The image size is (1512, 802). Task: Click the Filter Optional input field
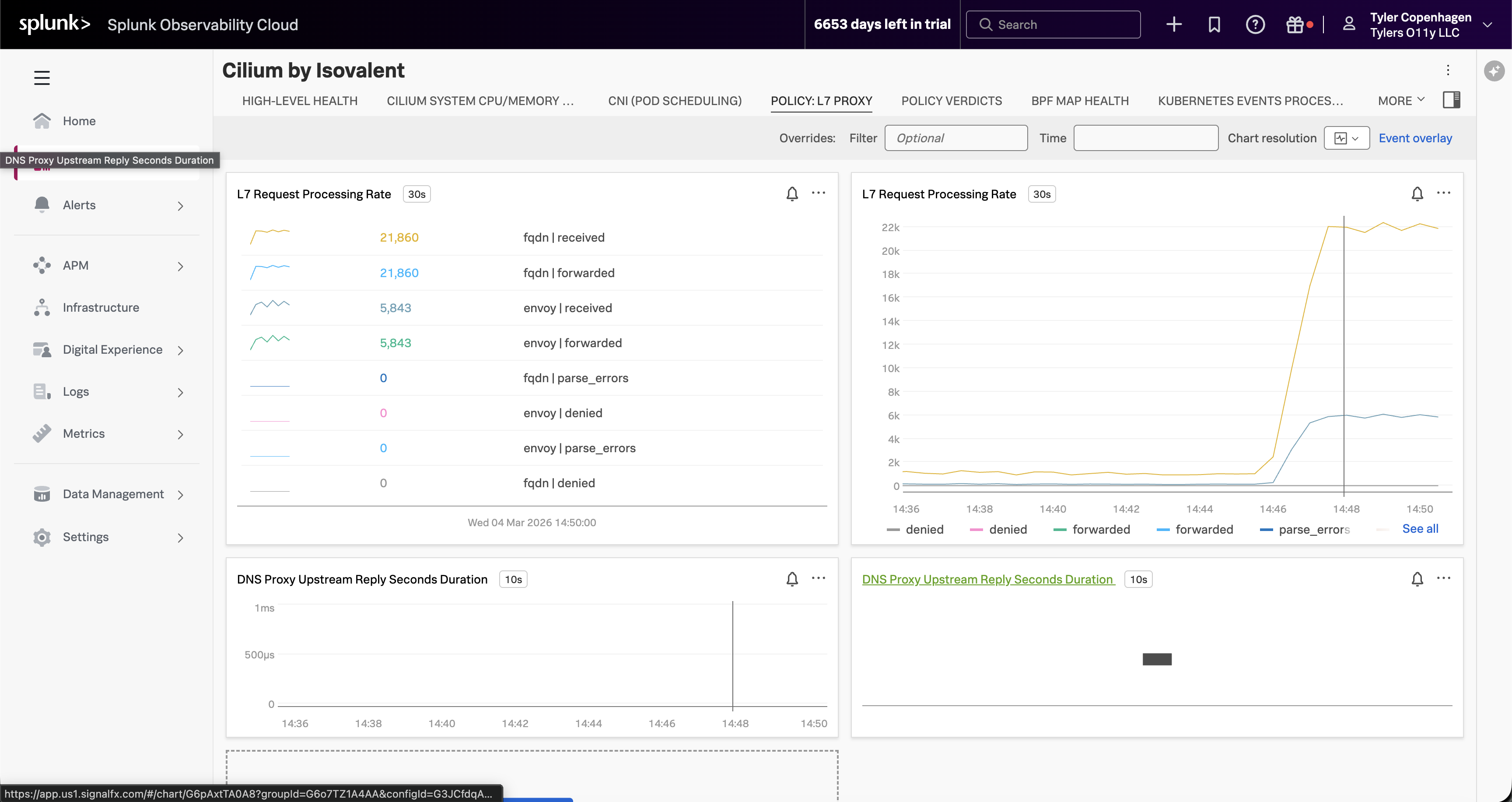click(955, 138)
